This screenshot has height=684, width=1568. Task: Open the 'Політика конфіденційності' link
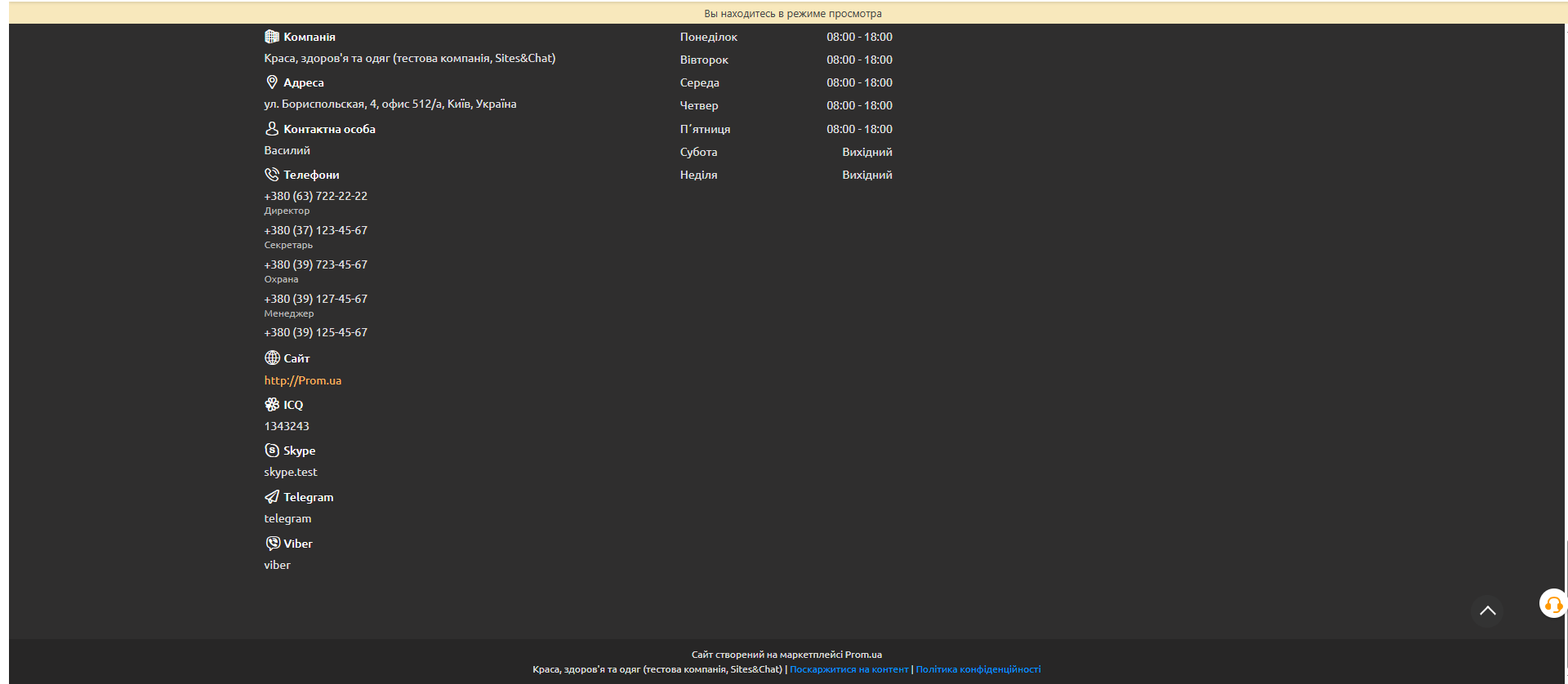(x=978, y=669)
